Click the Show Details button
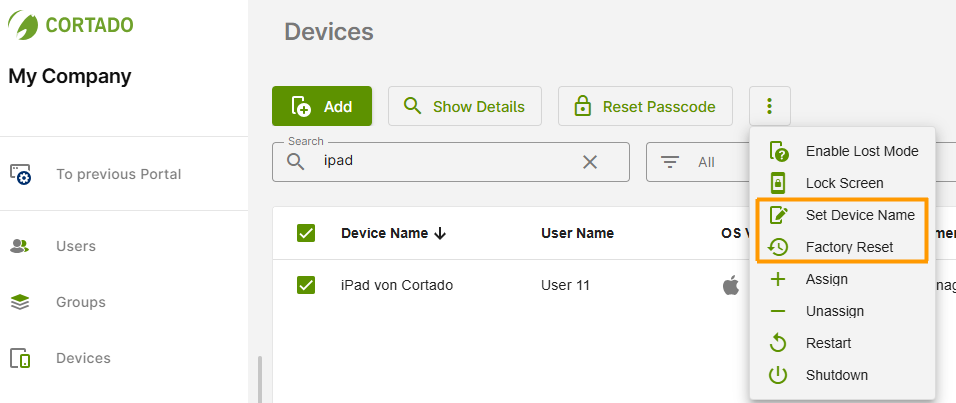Viewport: 956px width, 403px height. point(464,106)
